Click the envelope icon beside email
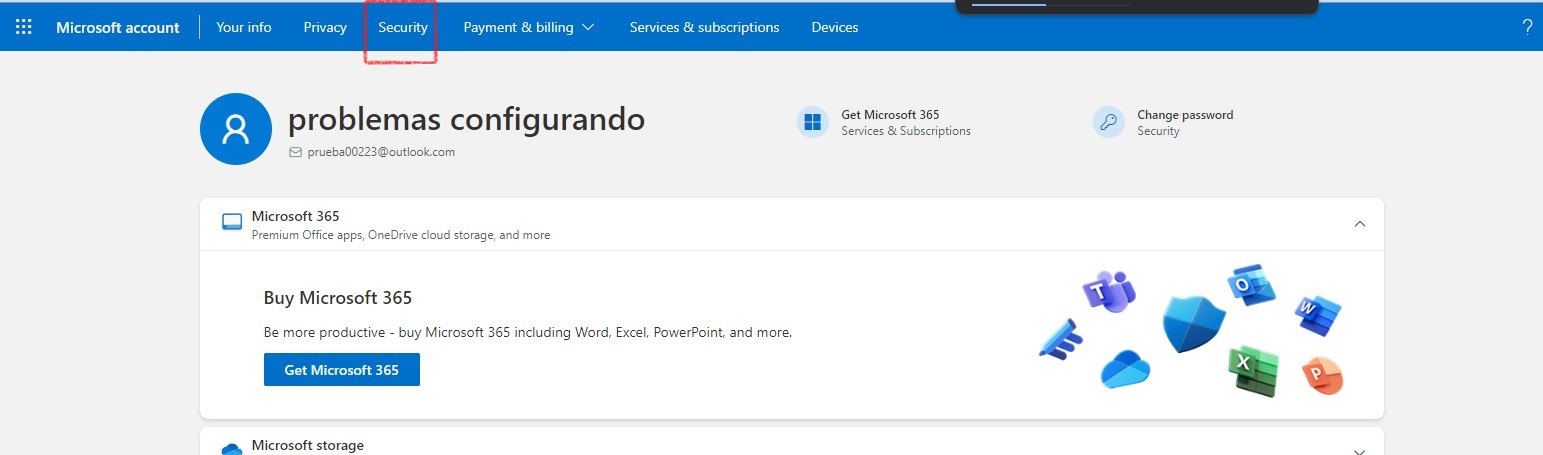 point(295,152)
